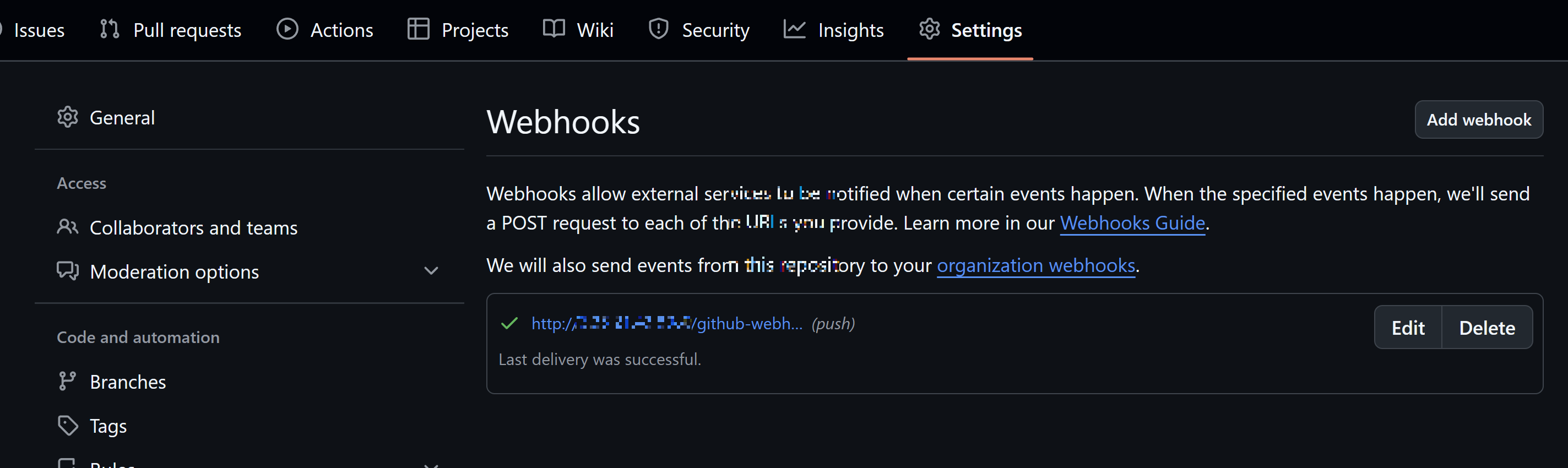Click the Settings gear icon in tab bar
The width and height of the screenshot is (1568, 468).
[x=930, y=29]
